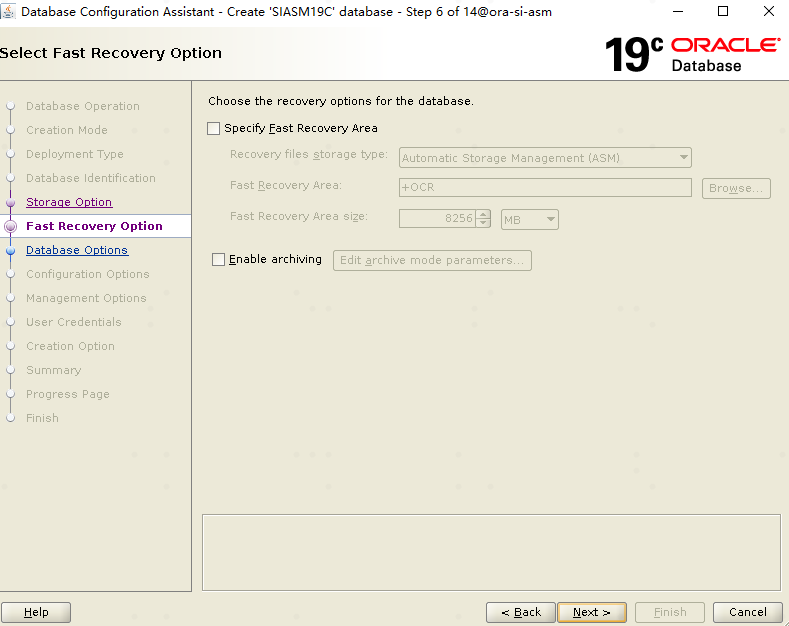The width and height of the screenshot is (789, 626).
Task: Click the Finish button
Action: tap(670, 612)
